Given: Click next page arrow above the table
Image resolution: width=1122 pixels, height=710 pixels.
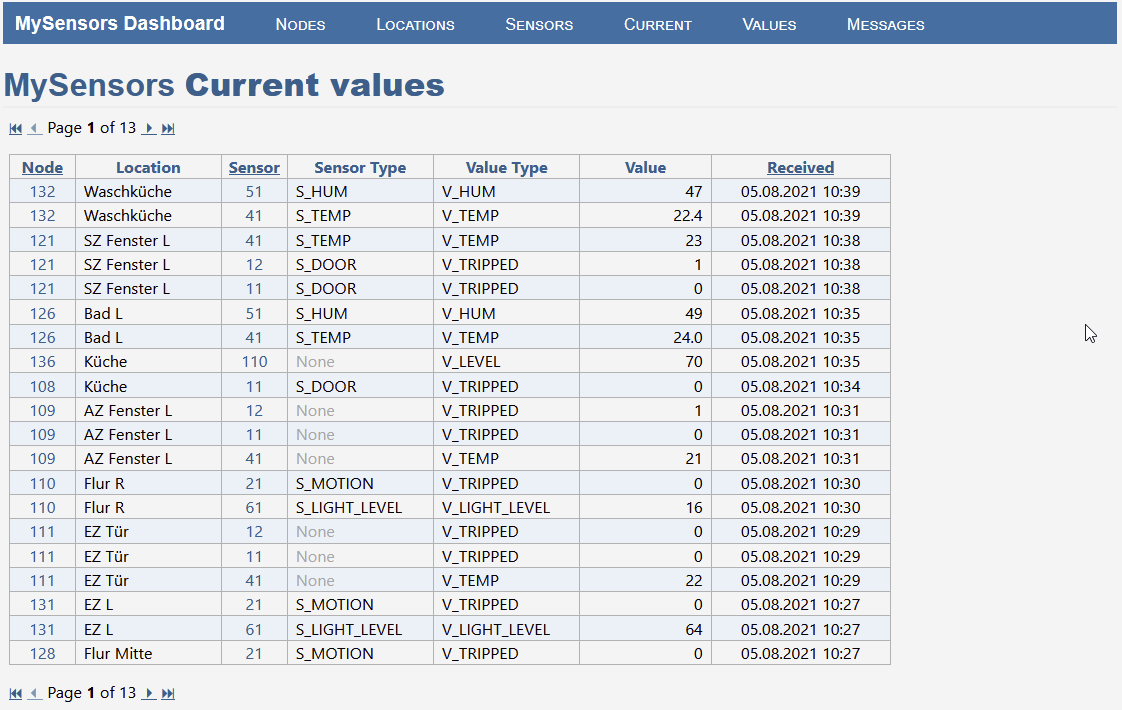Looking at the screenshot, I should click(x=149, y=129).
